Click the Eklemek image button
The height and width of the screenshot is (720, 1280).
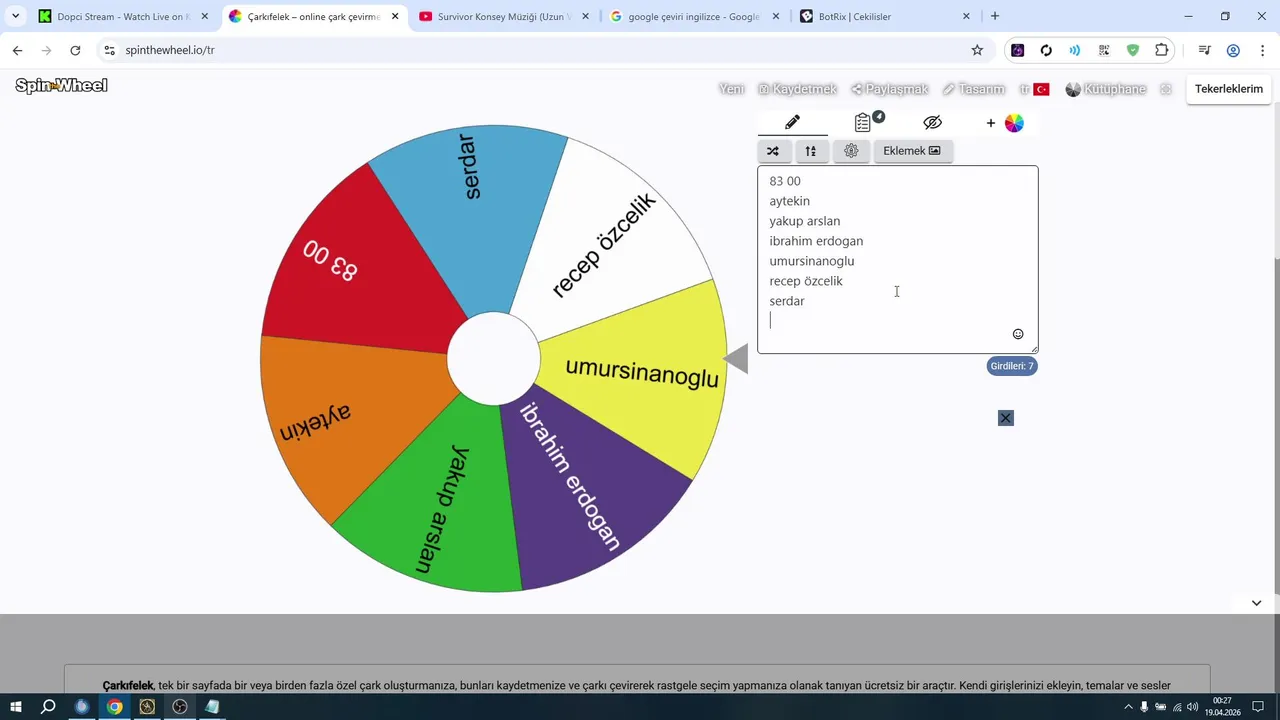pos(912,151)
